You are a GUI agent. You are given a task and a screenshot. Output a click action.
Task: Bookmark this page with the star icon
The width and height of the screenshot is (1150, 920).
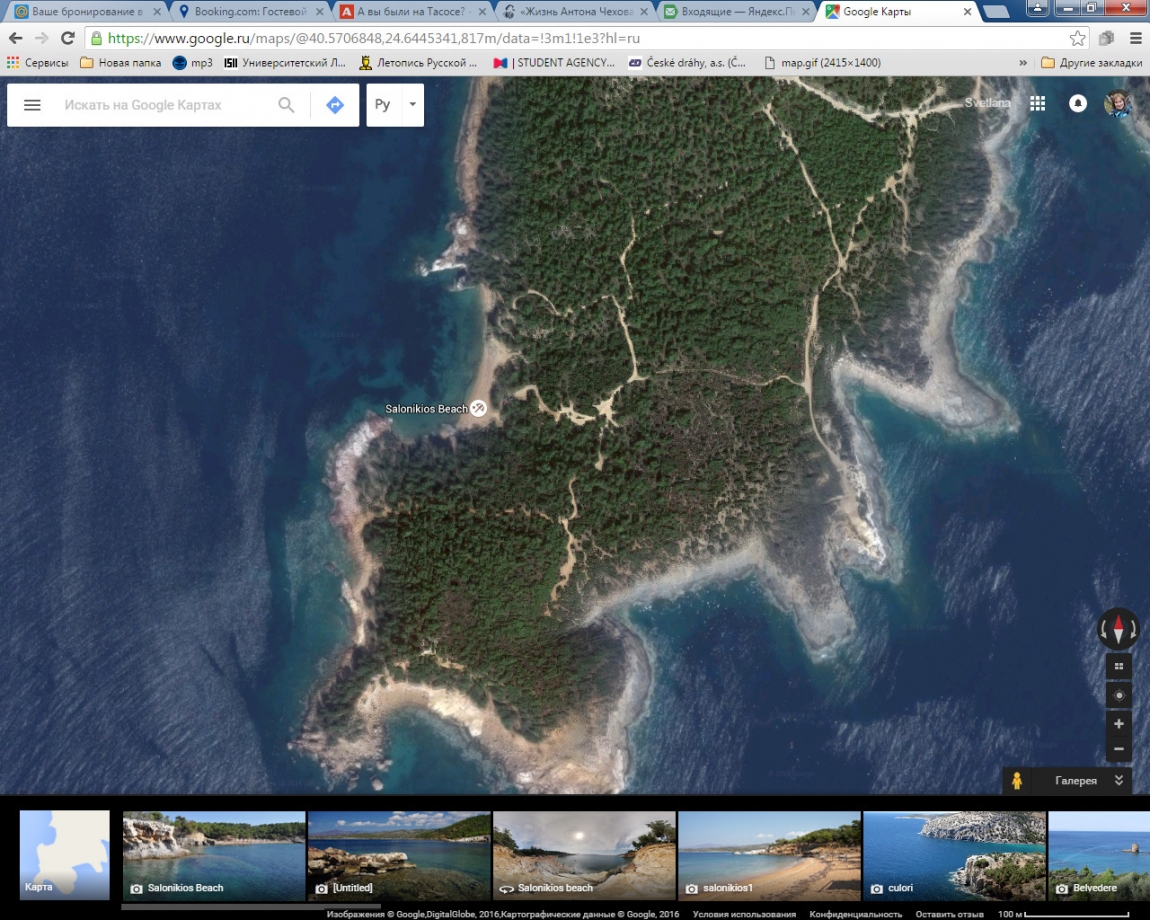pyautogui.click(x=1077, y=38)
